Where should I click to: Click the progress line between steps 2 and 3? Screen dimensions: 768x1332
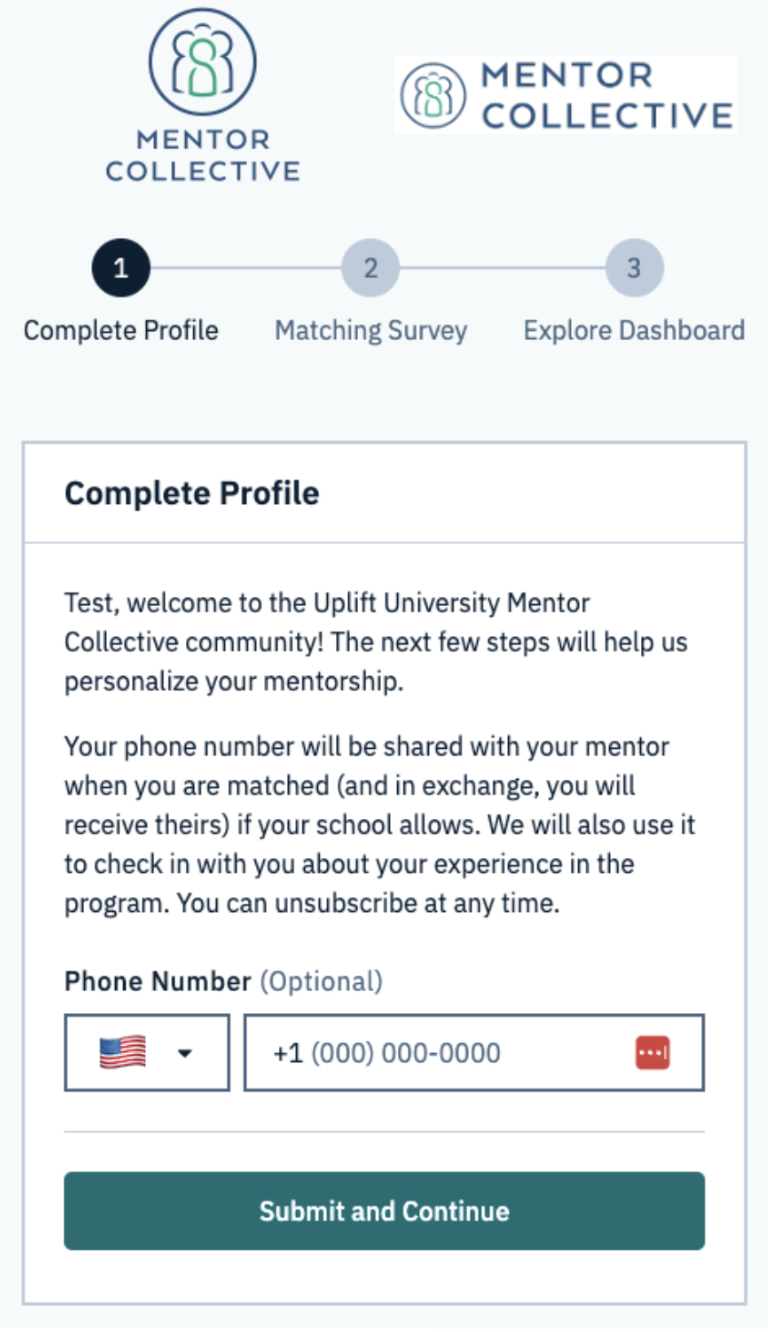(502, 269)
